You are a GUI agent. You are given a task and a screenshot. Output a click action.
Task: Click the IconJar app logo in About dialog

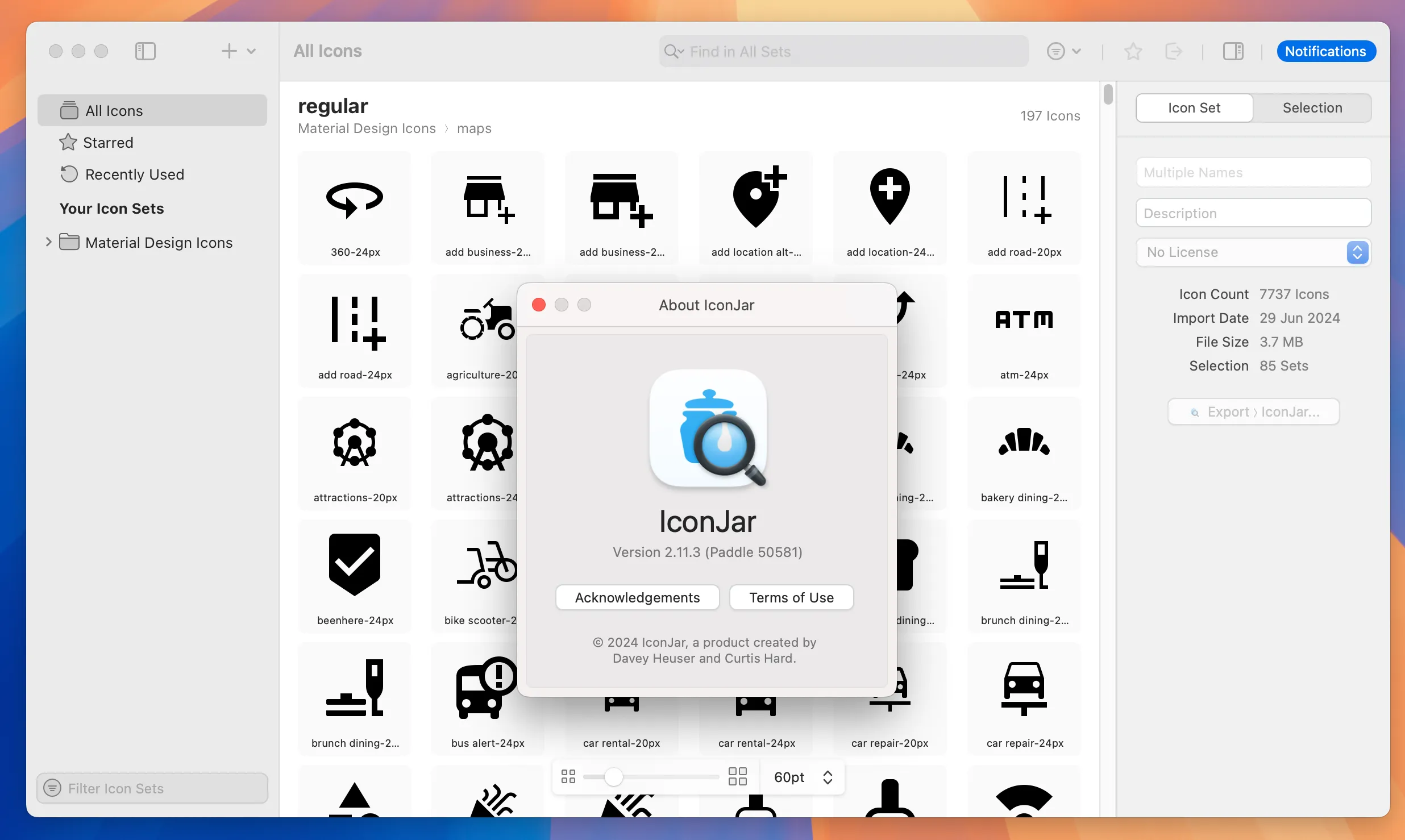click(x=708, y=429)
